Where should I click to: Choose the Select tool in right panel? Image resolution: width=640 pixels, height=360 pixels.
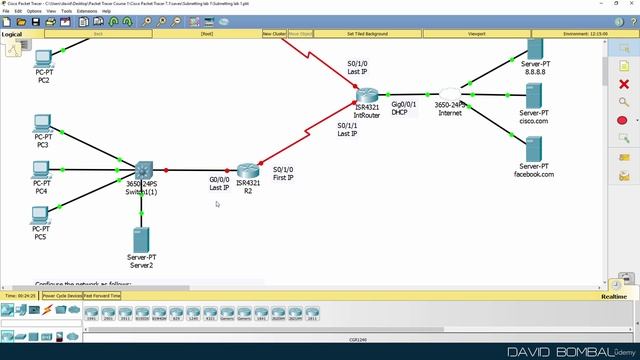(624, 49)
